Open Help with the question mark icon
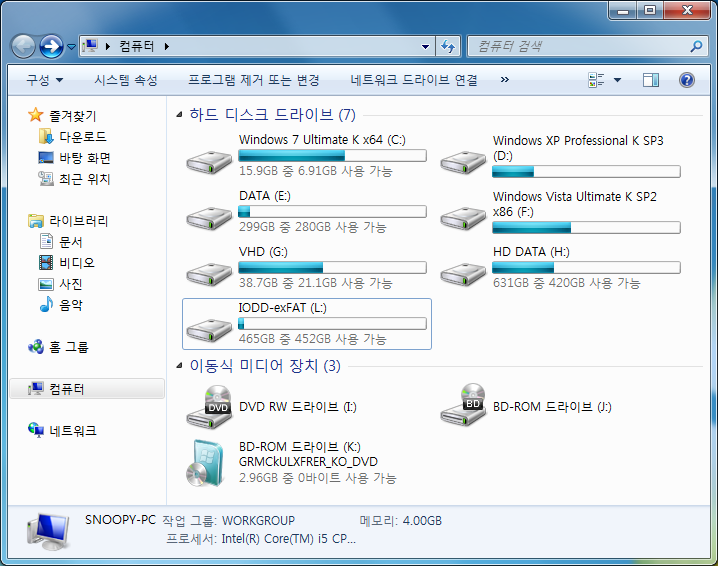The width and height of the screenshot is (718, 566). point(687,80)
